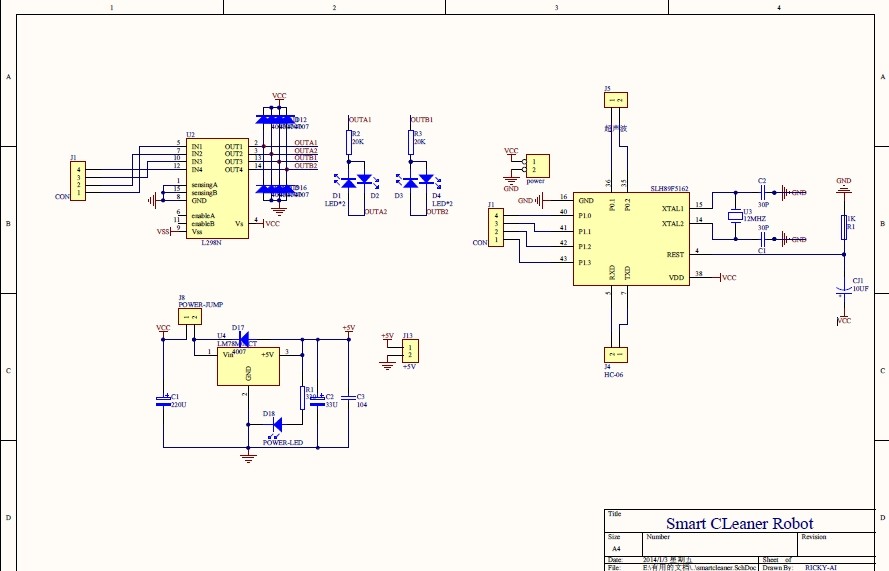The height and width of the screenshot is (571, 889).
Task: Select the D18 POWER-LED diode
Action: pos(268,426)
